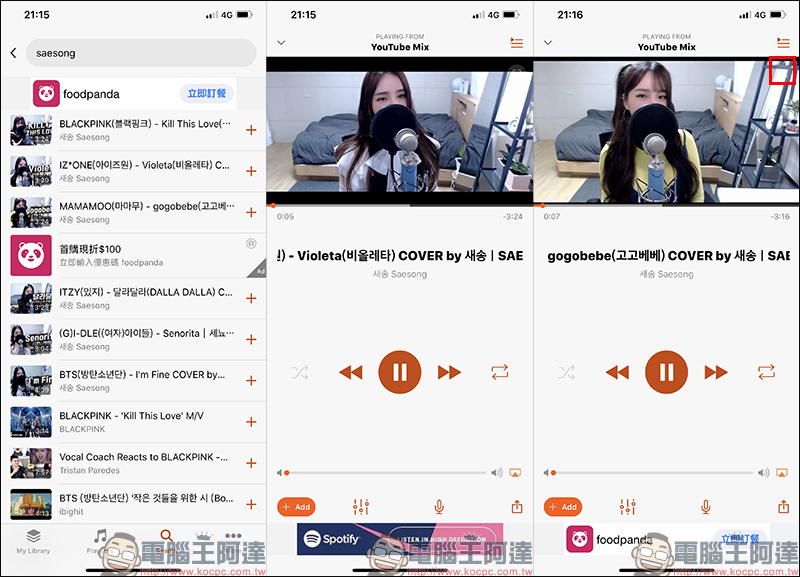Collapse the gogobebe player with down chevron
Image resolution: width=800 pixels, height=577 pixels.
point(548,43)
